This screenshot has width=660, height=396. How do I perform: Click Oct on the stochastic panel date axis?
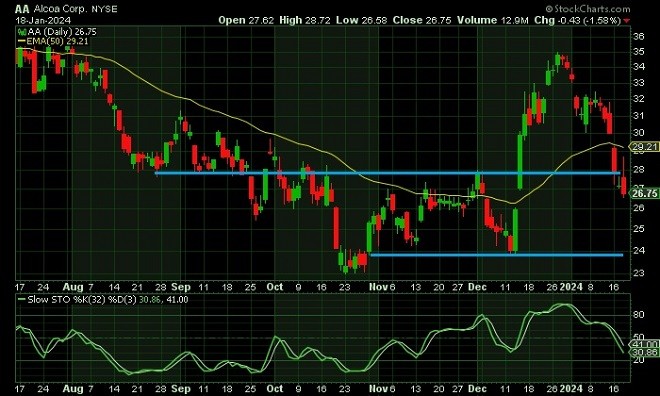pos(275,388)
